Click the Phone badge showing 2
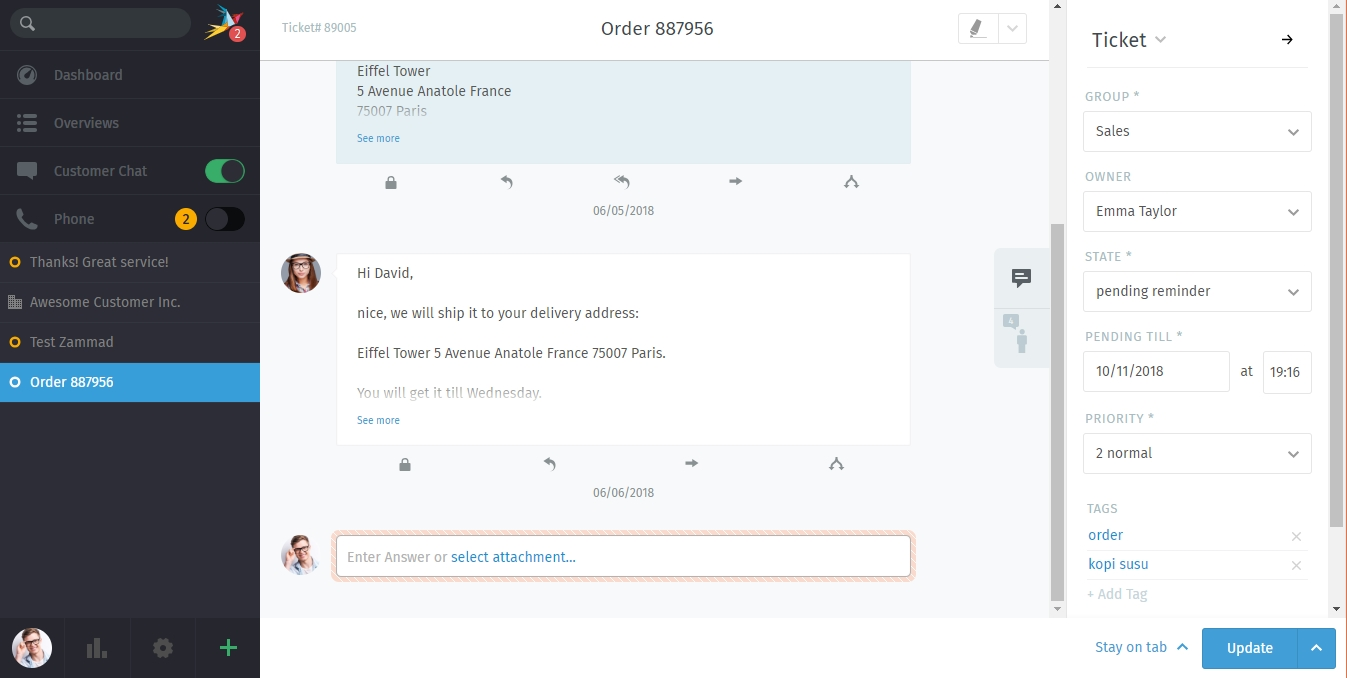This screenshot has height=678, width=1347. (x=185, y=219)
